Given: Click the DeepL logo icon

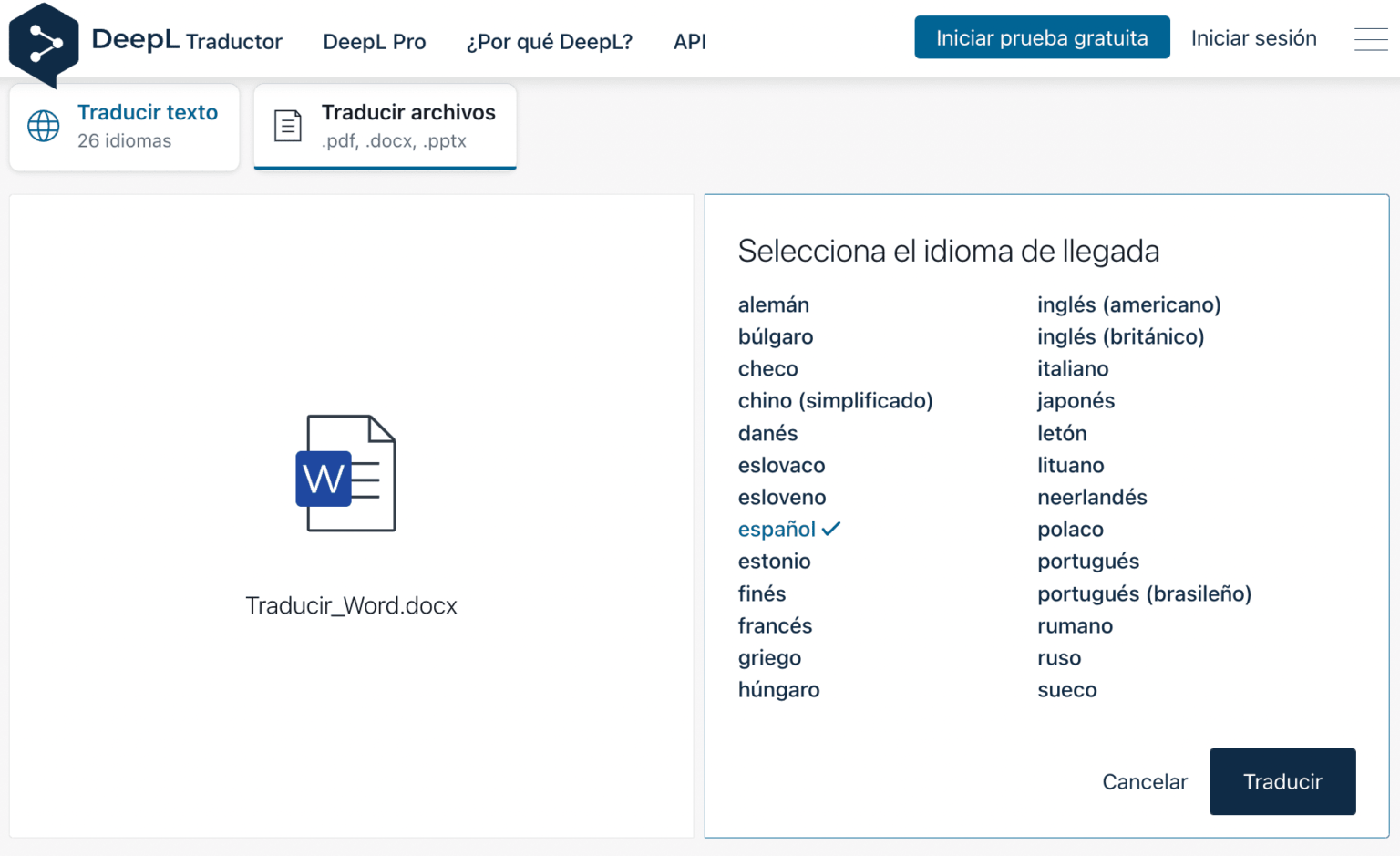Looking at the screenshot, I should (x=43, y=41).
